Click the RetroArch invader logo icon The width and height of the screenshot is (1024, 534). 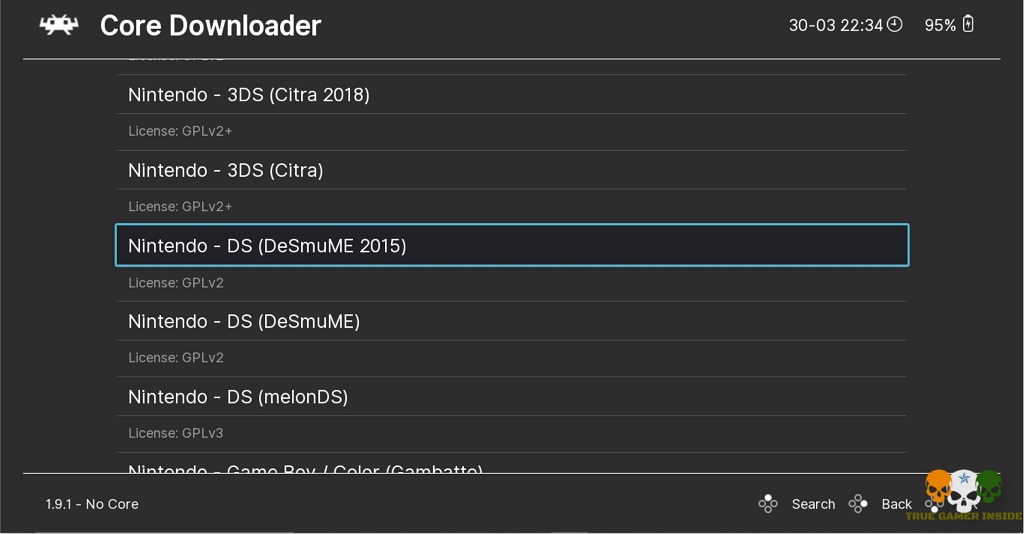(59, 25)
